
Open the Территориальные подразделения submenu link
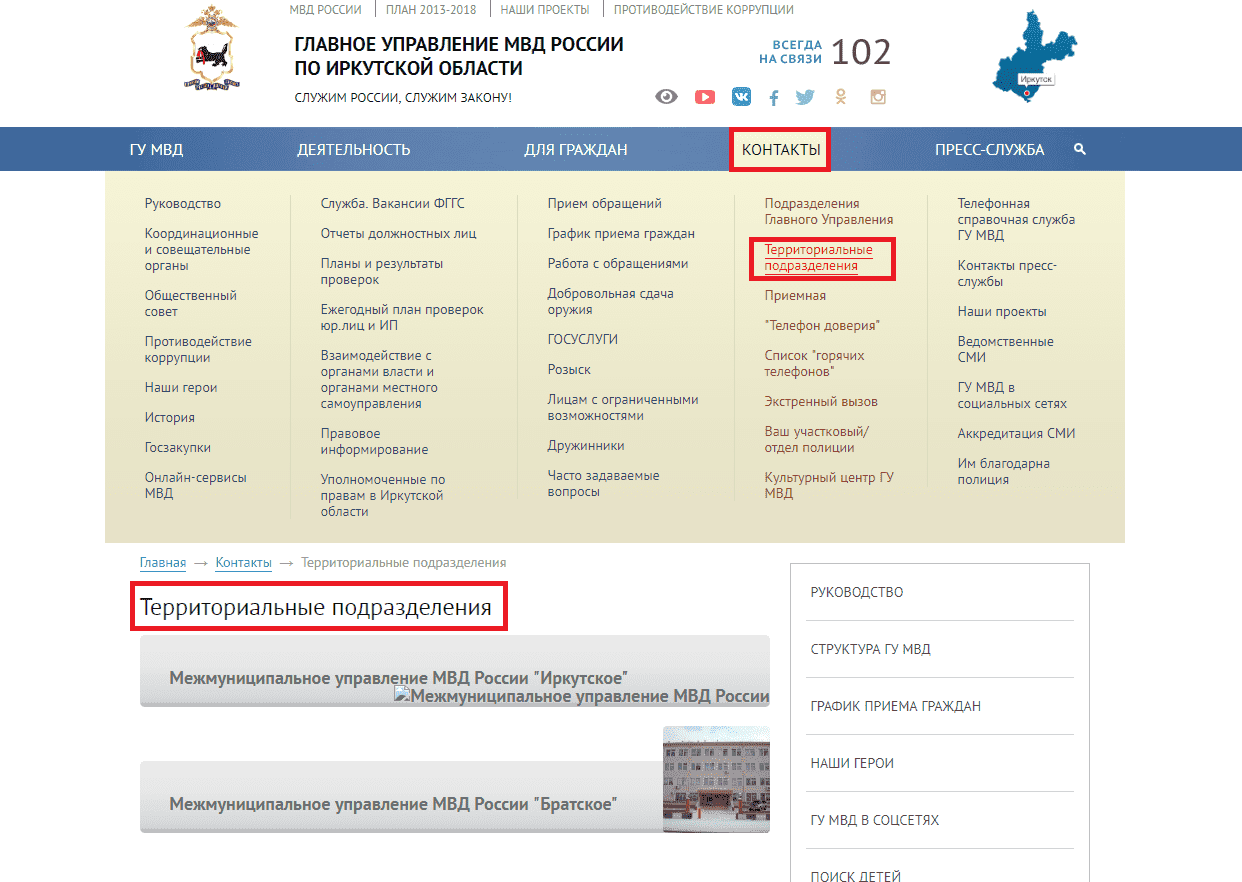819,258
